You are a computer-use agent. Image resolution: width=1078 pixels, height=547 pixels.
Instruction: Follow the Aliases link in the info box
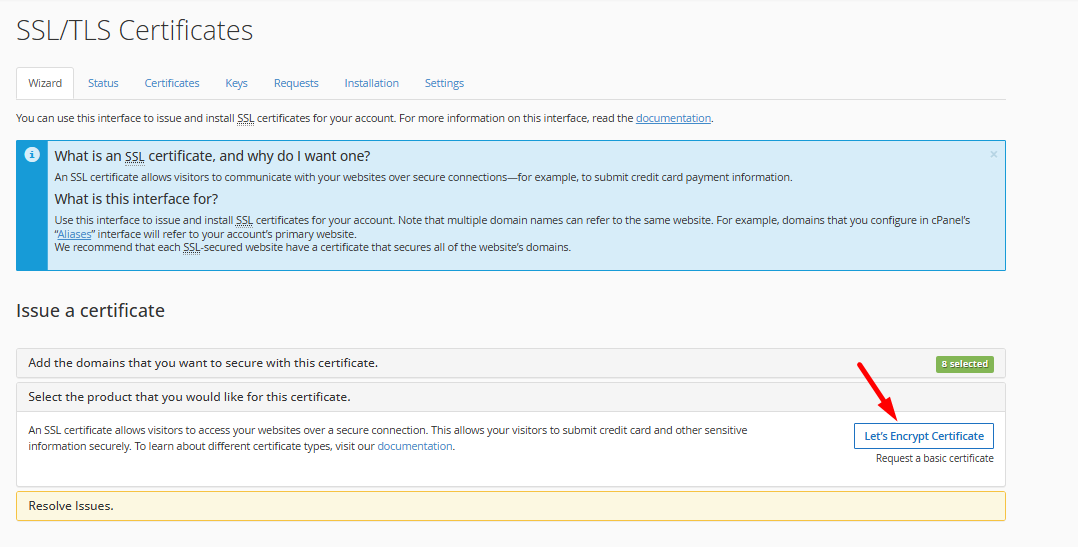coord(75,234)
